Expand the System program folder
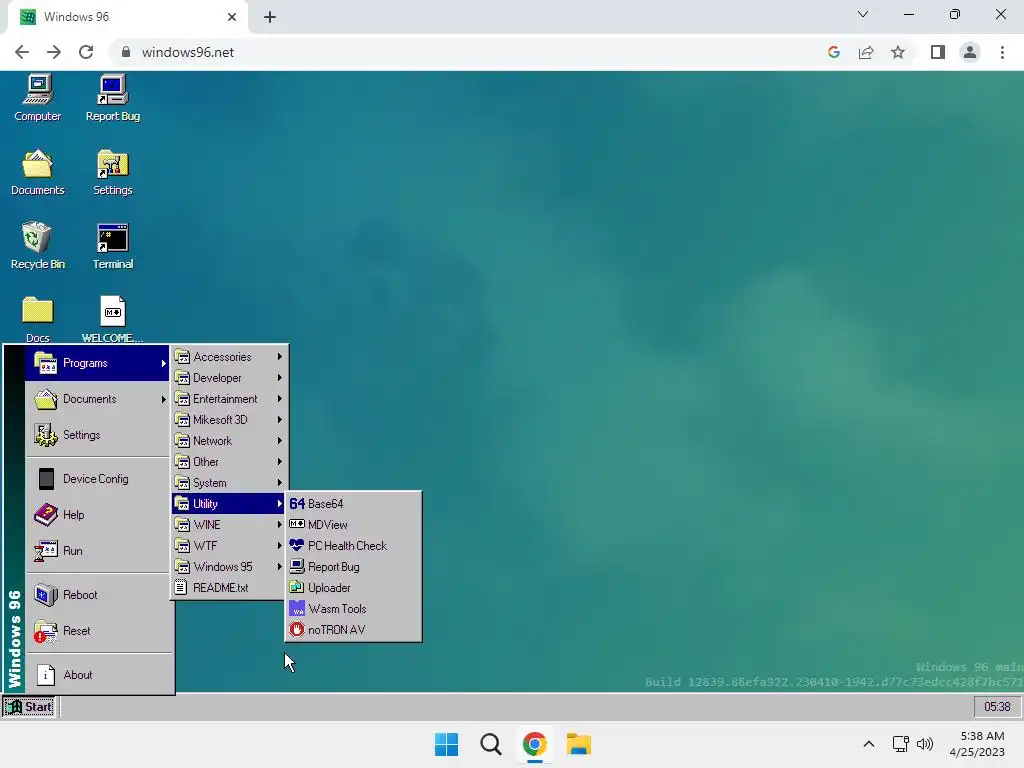Image resolution: width=1024 pixels, height=768 pixels. [229, 483]
